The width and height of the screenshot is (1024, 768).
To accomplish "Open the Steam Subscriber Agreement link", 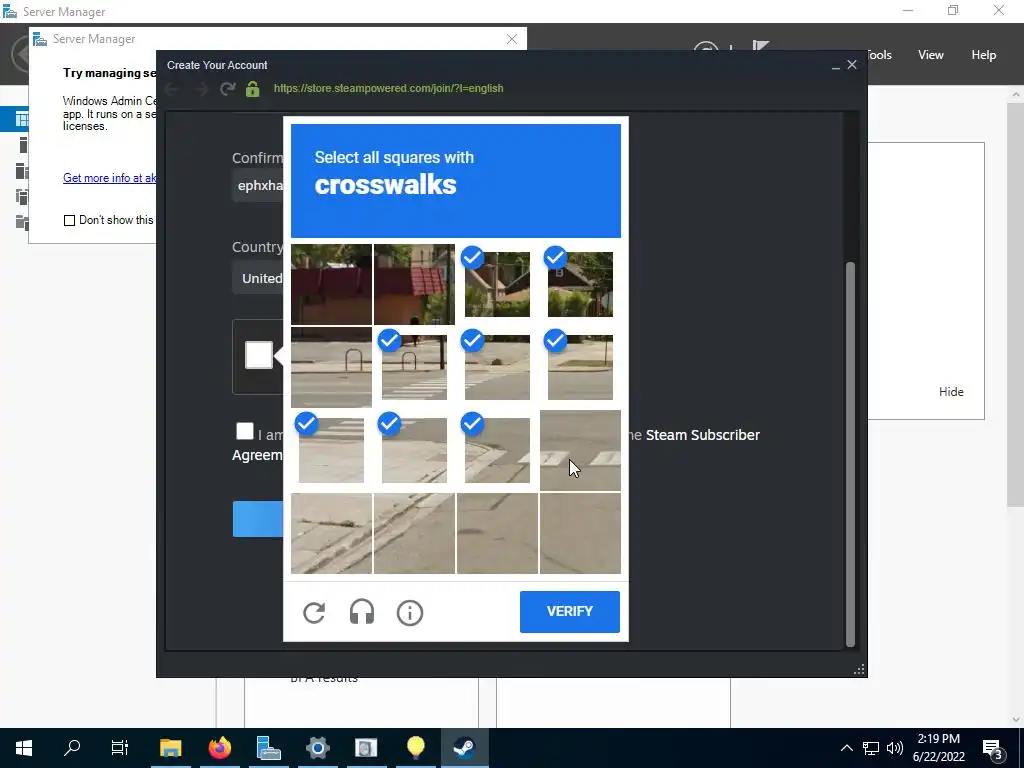I will pos(703,435).
